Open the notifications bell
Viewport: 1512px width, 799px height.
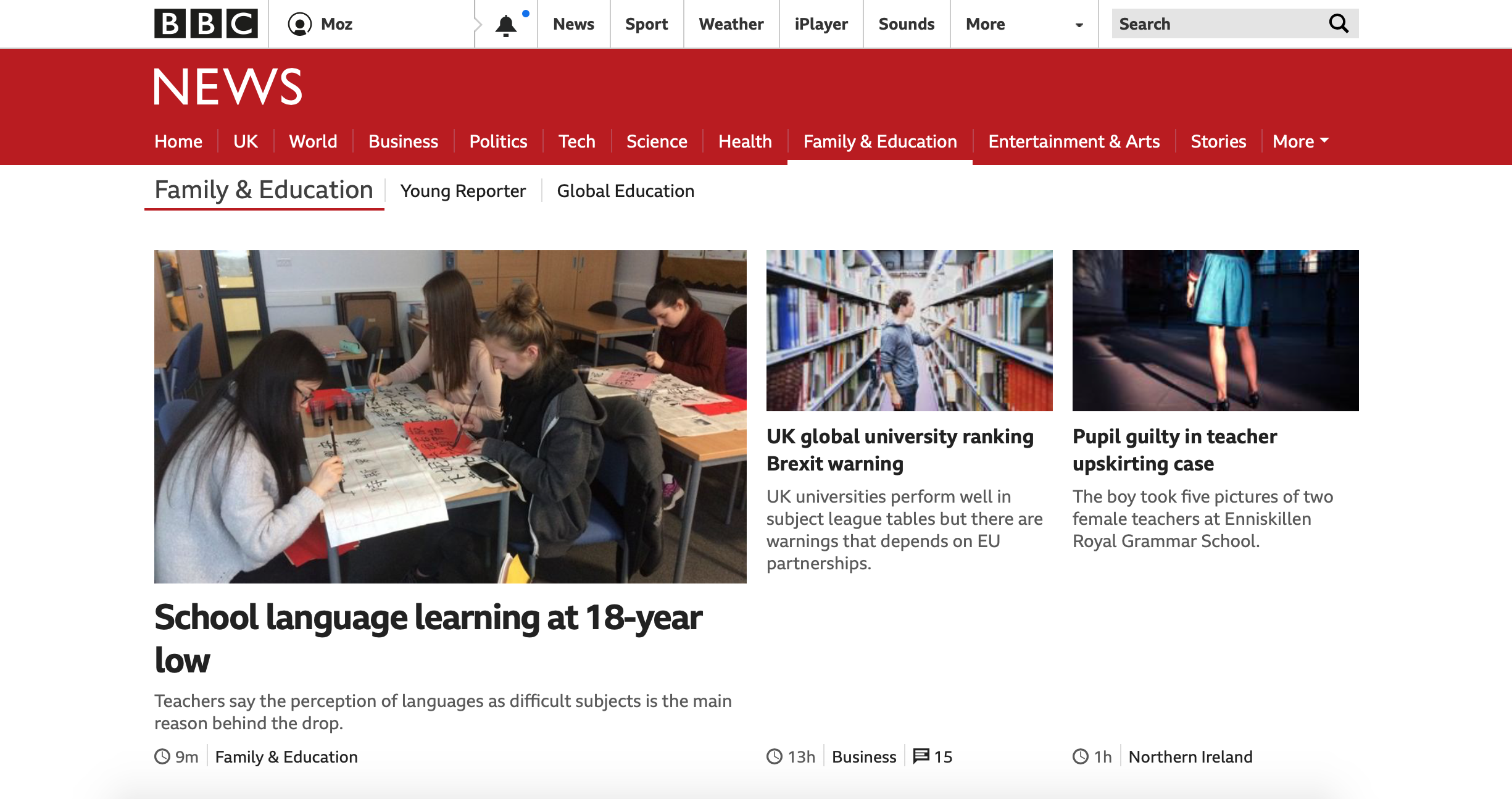[506, 25]
